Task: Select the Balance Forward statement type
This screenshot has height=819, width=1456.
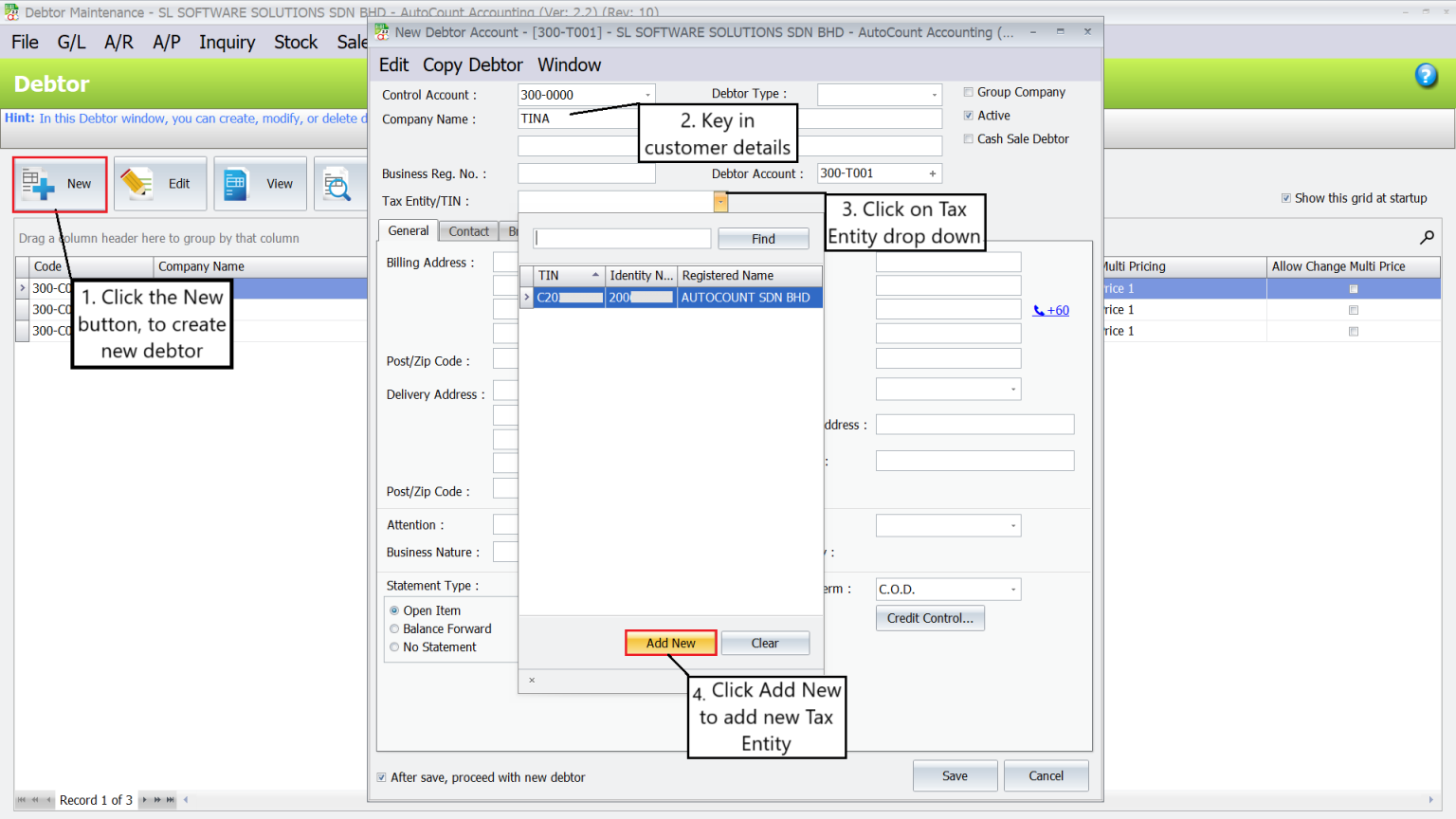Action: (x=394, y=629)
